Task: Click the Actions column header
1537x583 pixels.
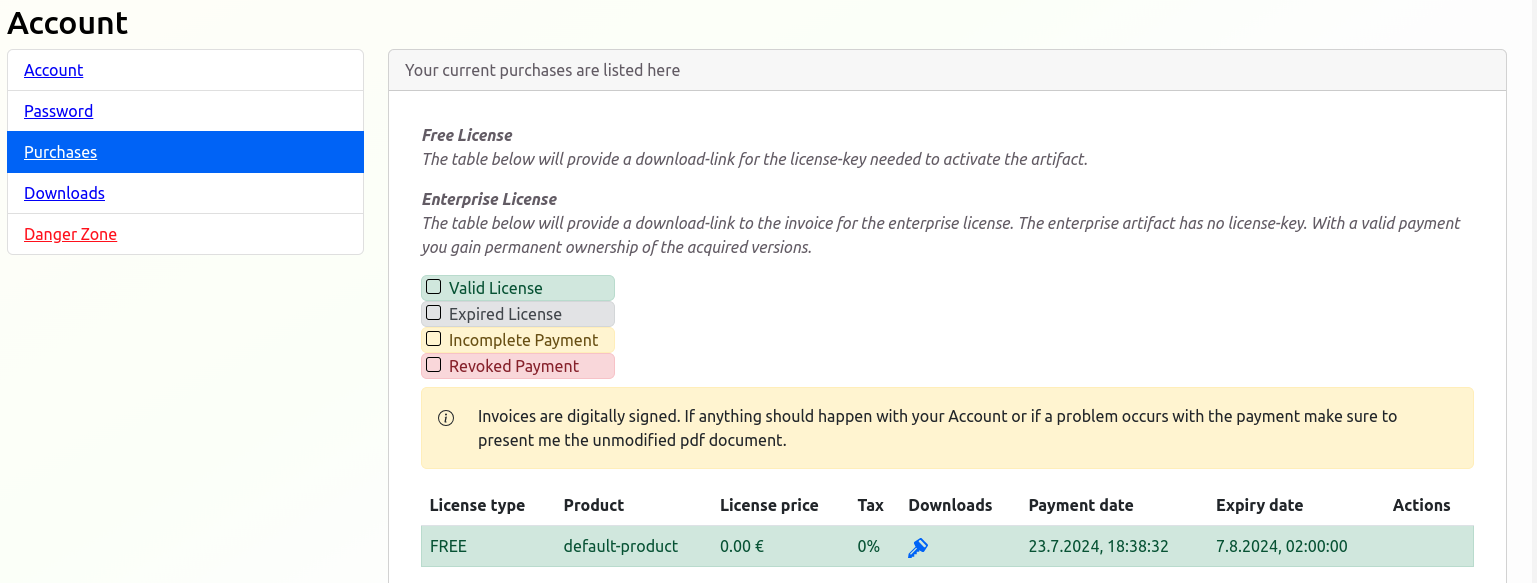Action: point(1421,505)
